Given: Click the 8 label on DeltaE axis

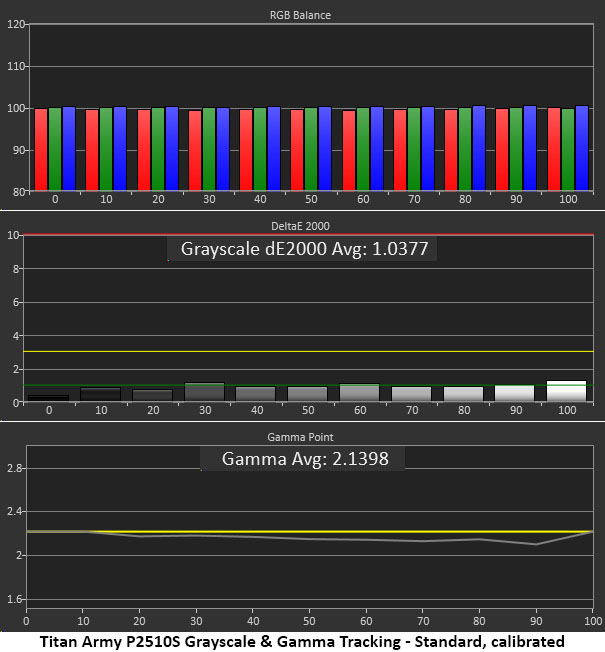Looking at the screenshot, I should click(16, 269).
